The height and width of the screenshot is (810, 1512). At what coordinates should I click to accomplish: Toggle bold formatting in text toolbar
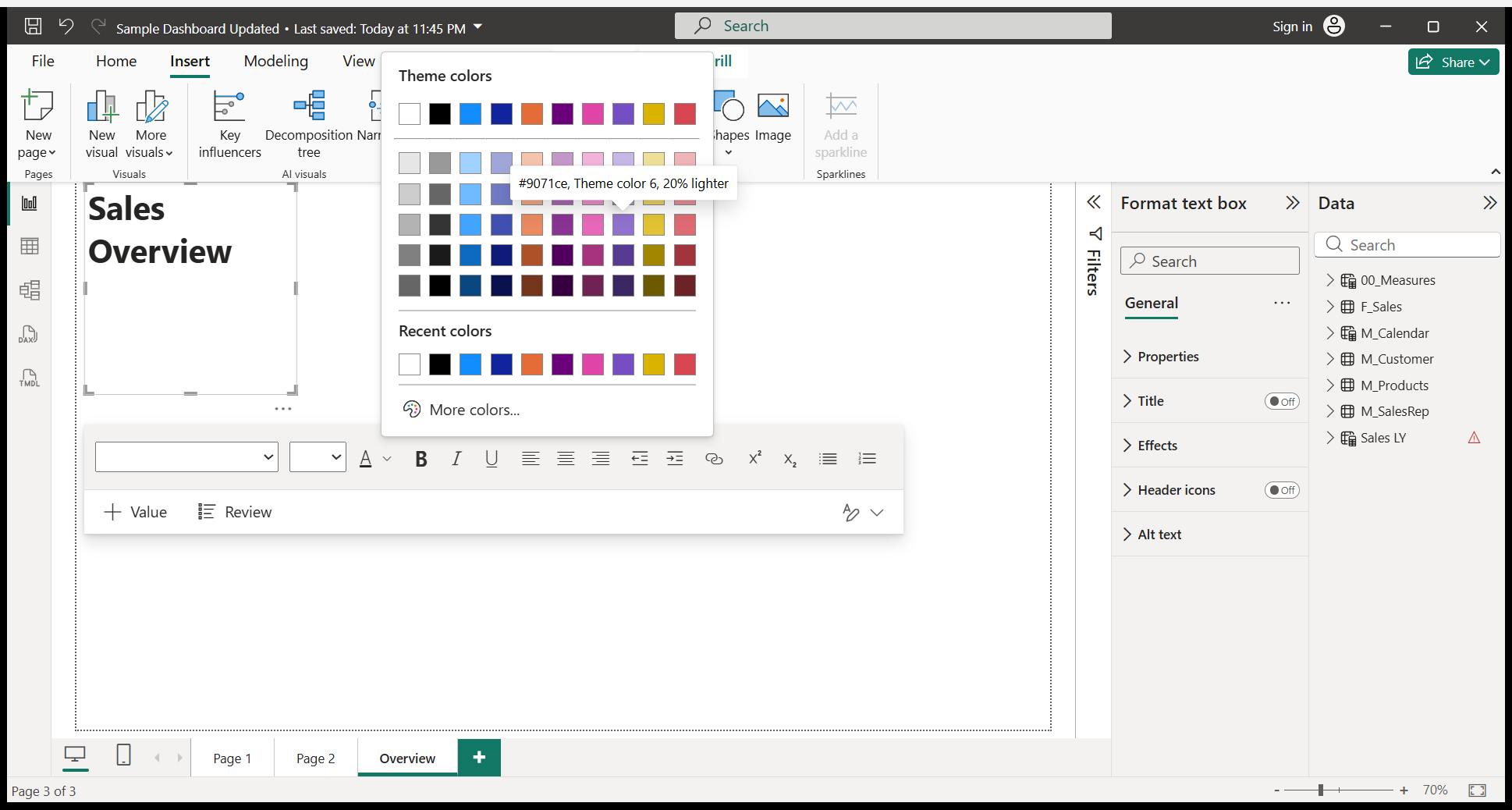point(421,459)
